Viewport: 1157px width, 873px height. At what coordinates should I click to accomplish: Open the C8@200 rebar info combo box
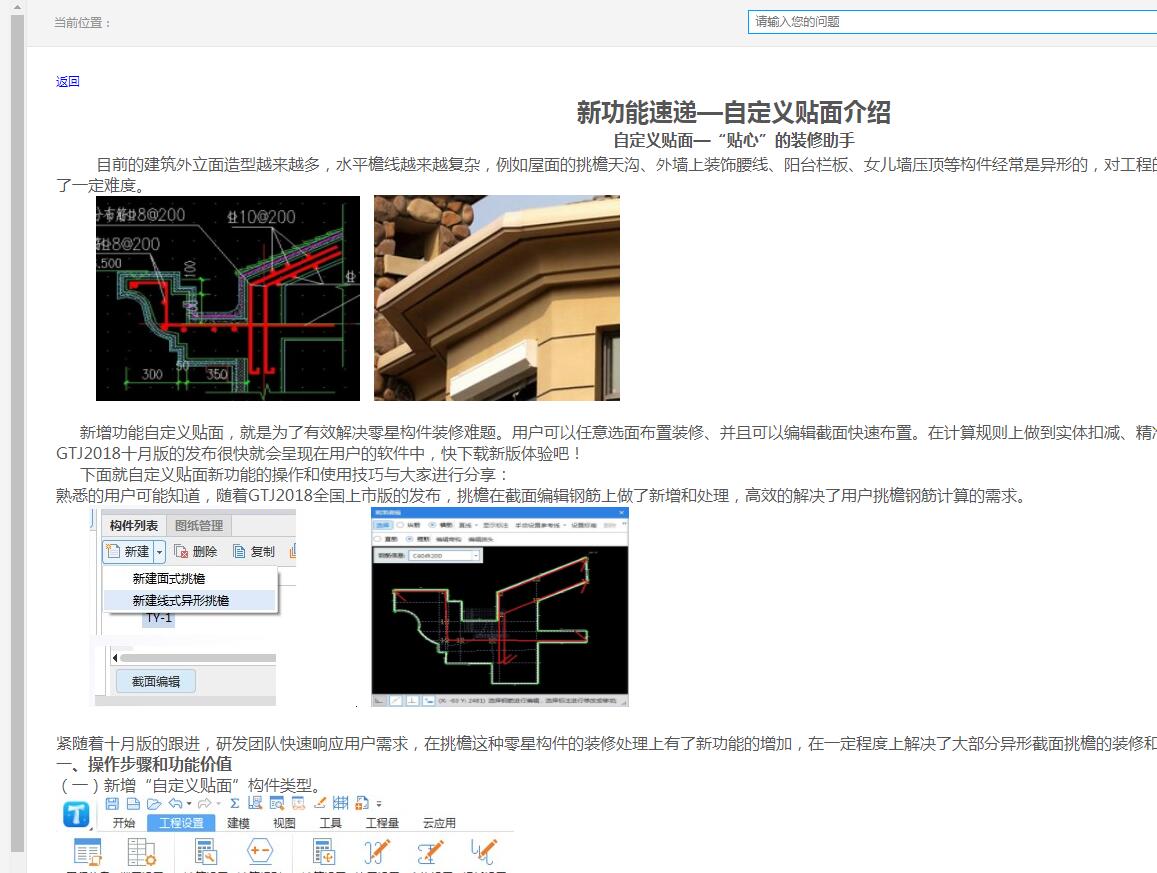click(x=444, y=556)
